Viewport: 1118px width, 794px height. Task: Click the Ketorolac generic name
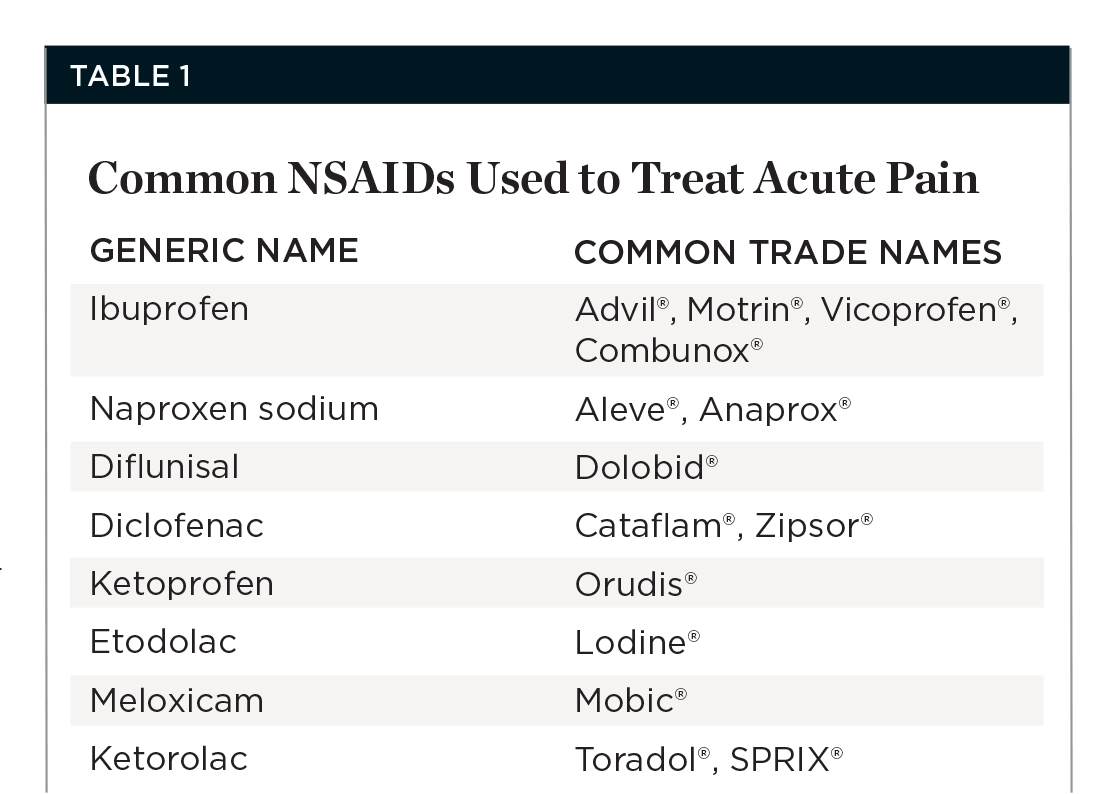tap(168, 759)
